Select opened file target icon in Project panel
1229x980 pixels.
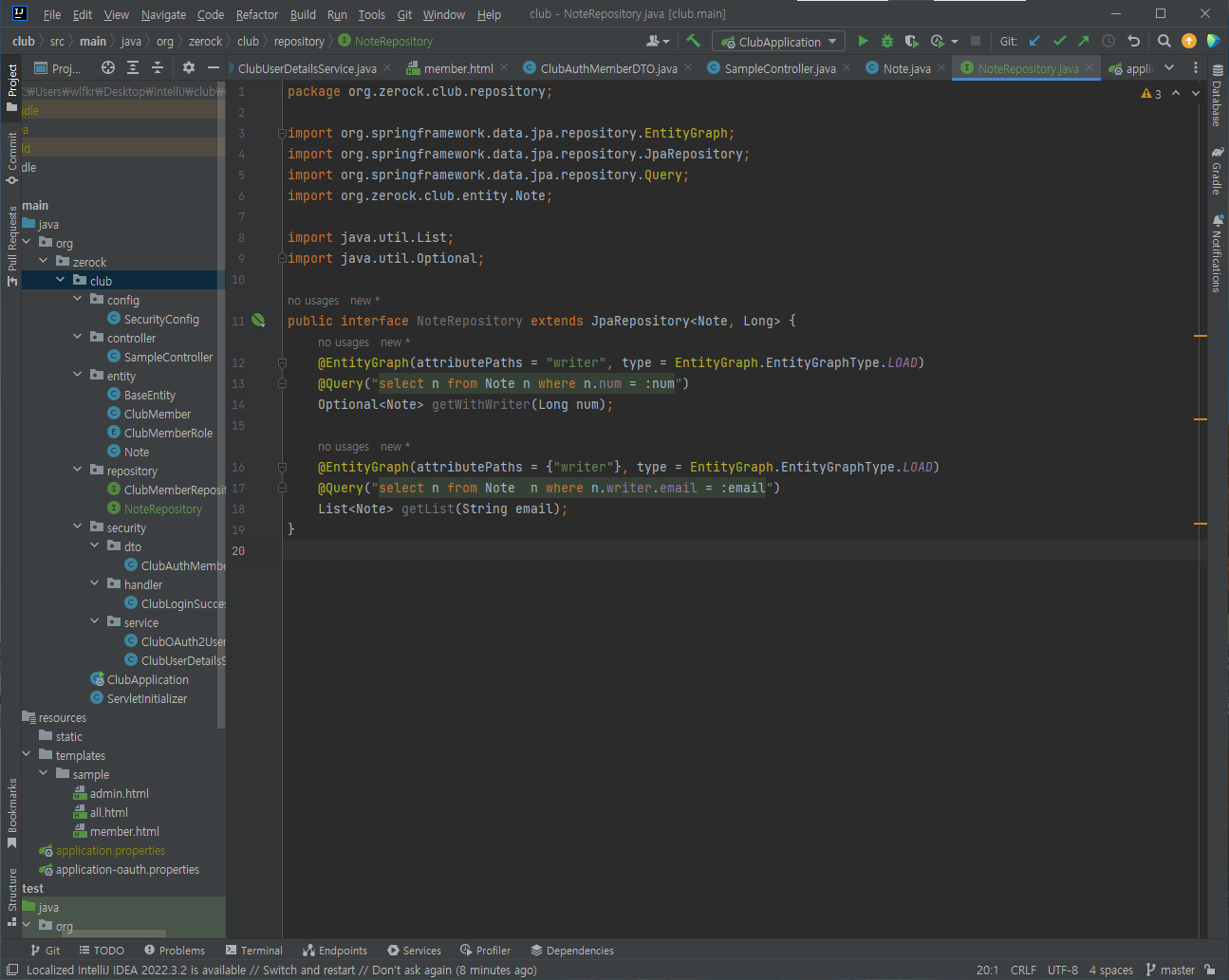(x=108, y=67)
